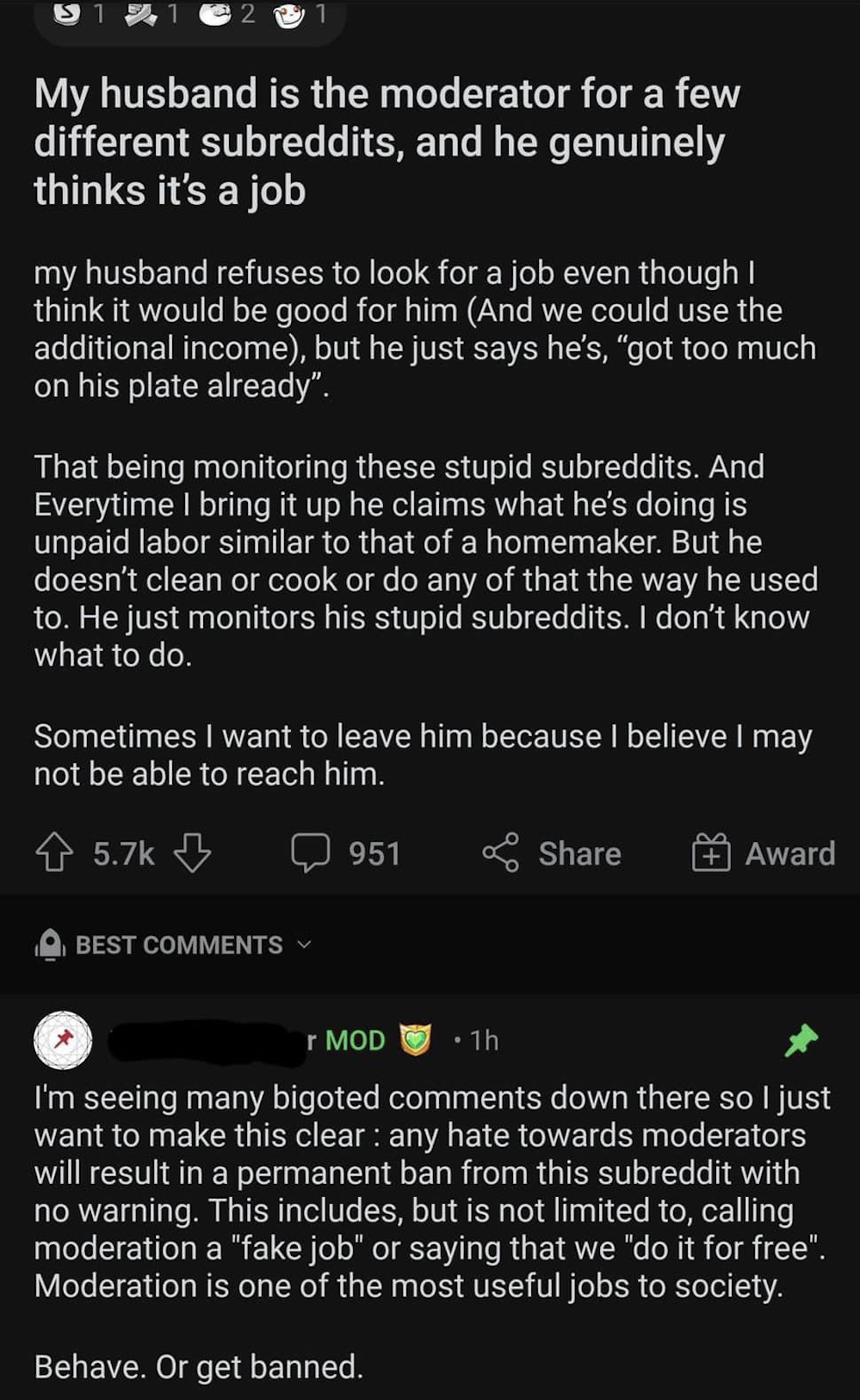The width and height of the screenshot is (860, 1400).
Task: Click the 951 comments count
Action: tap(374, 853)
